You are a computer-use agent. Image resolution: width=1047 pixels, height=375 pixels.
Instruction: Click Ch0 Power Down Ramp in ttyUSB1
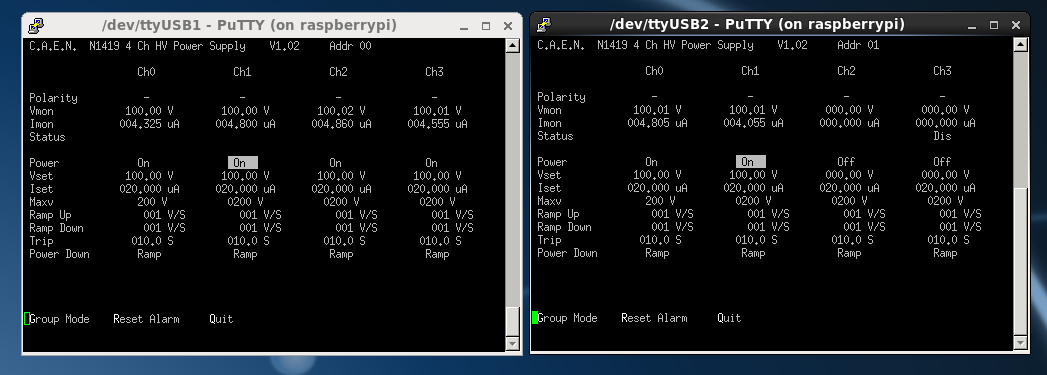click(x=150, y=254)
